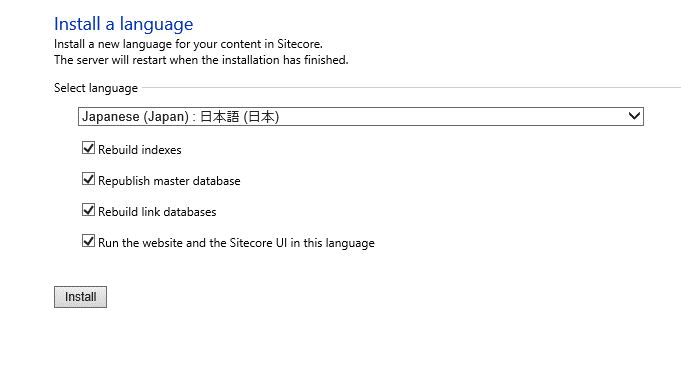Click the "Rebuild indexes" label text
The height and width of the screenshot is (382, 681).
tap(139, 150)
